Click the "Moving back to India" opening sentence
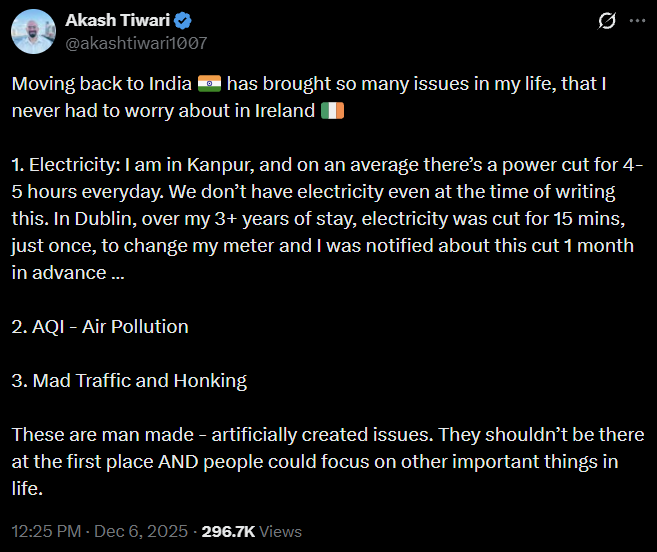 click(100, 84)
